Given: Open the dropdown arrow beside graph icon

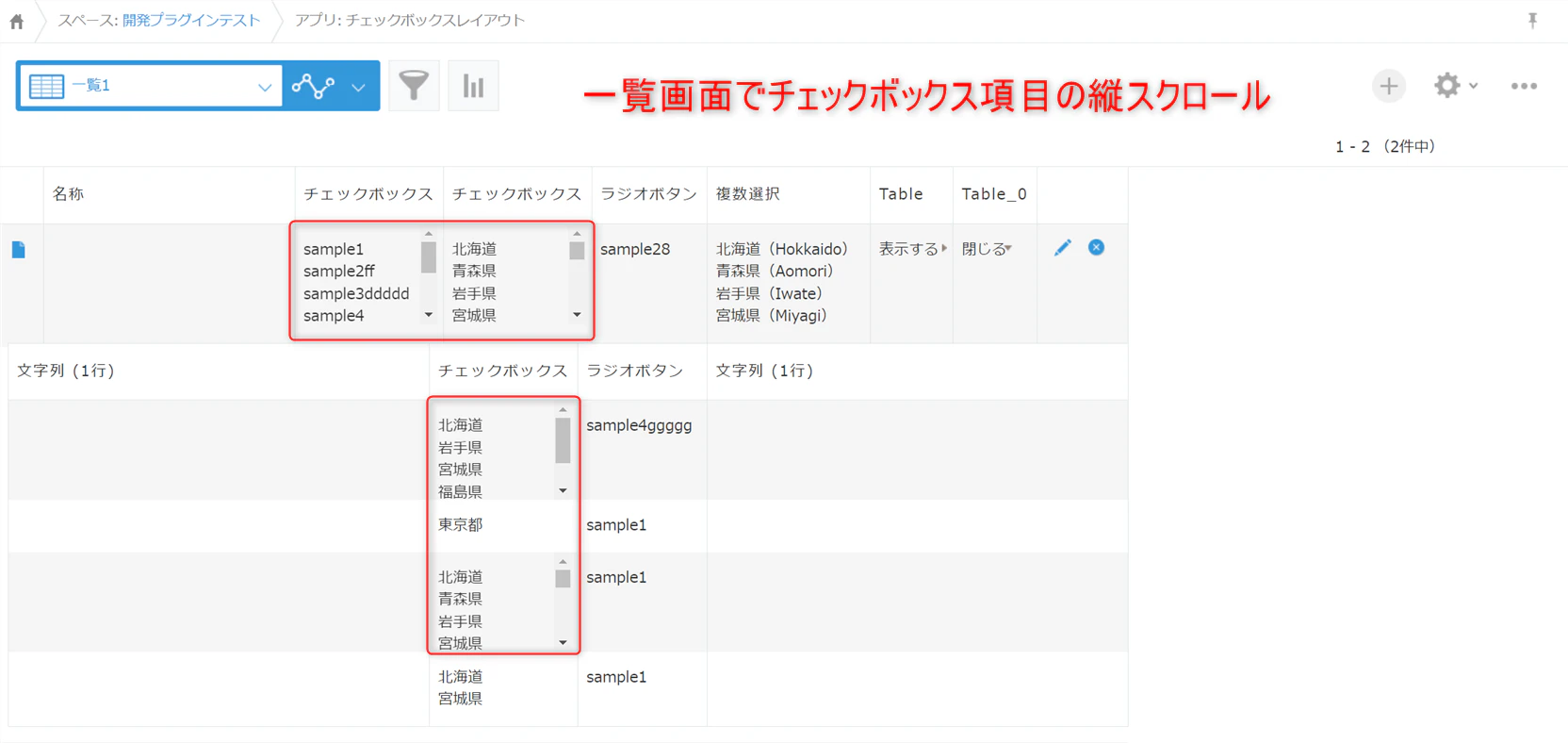Looking at the screenshot, I should click(x=358, y=87).
